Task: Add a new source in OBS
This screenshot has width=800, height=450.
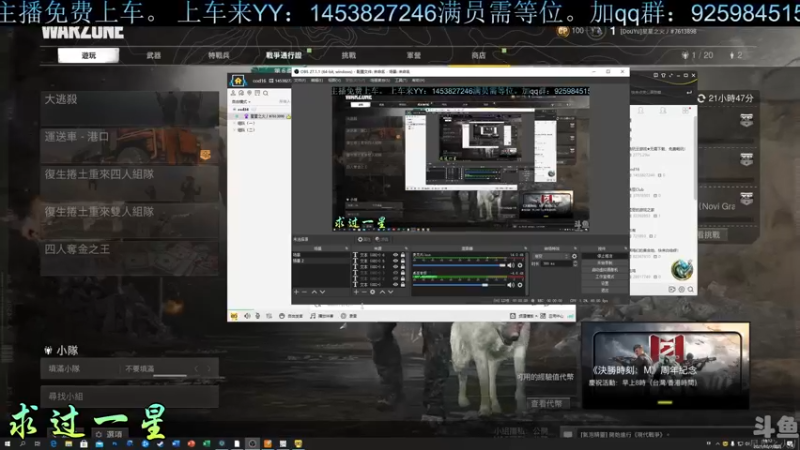Action: 356,292
